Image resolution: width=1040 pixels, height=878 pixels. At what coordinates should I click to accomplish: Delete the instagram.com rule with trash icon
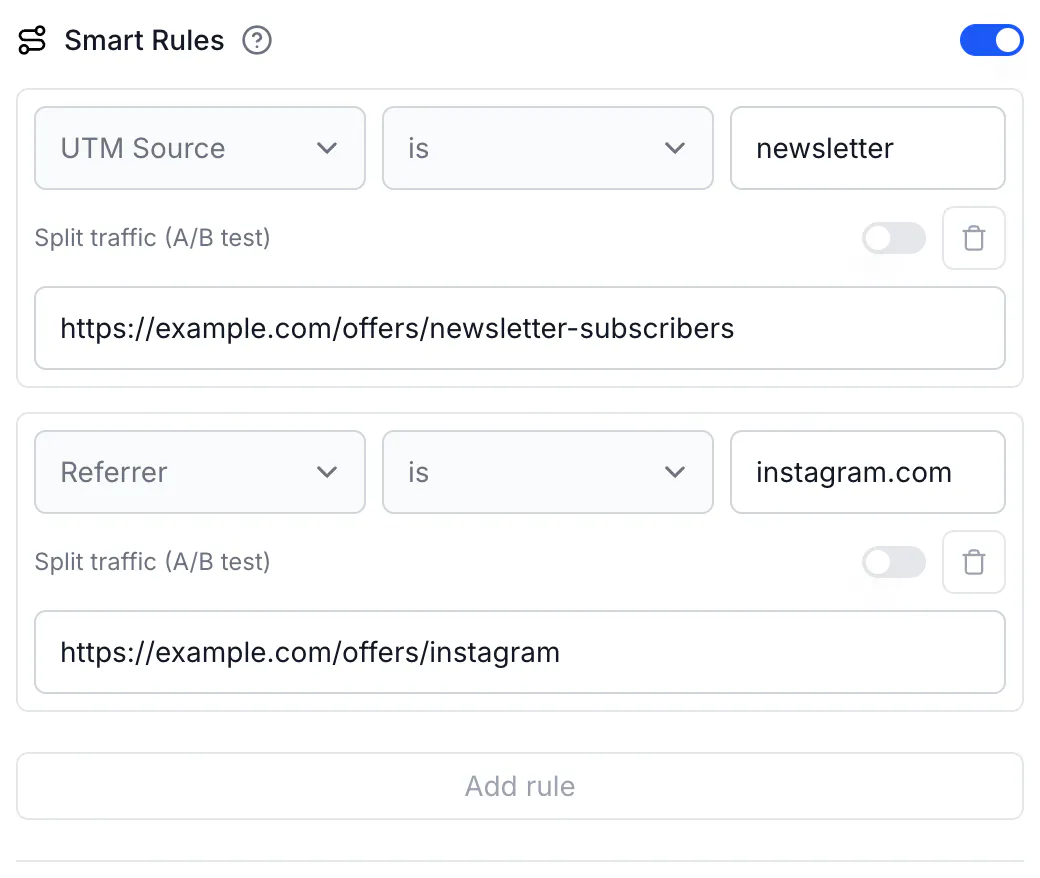pos(974,562)
